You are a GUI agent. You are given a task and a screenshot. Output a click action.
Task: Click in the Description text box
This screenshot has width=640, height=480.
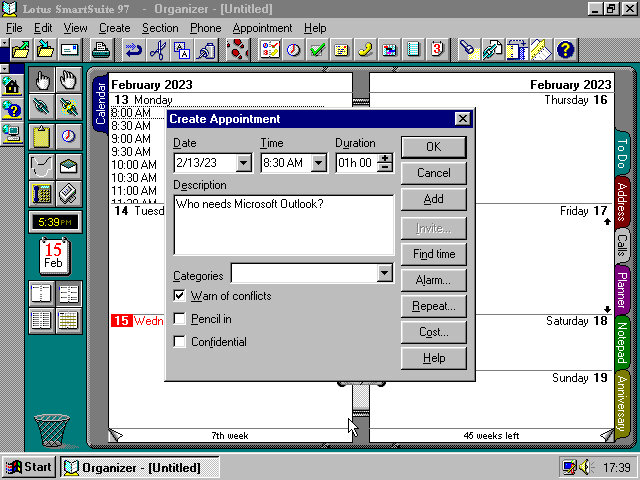click(283, 225)
